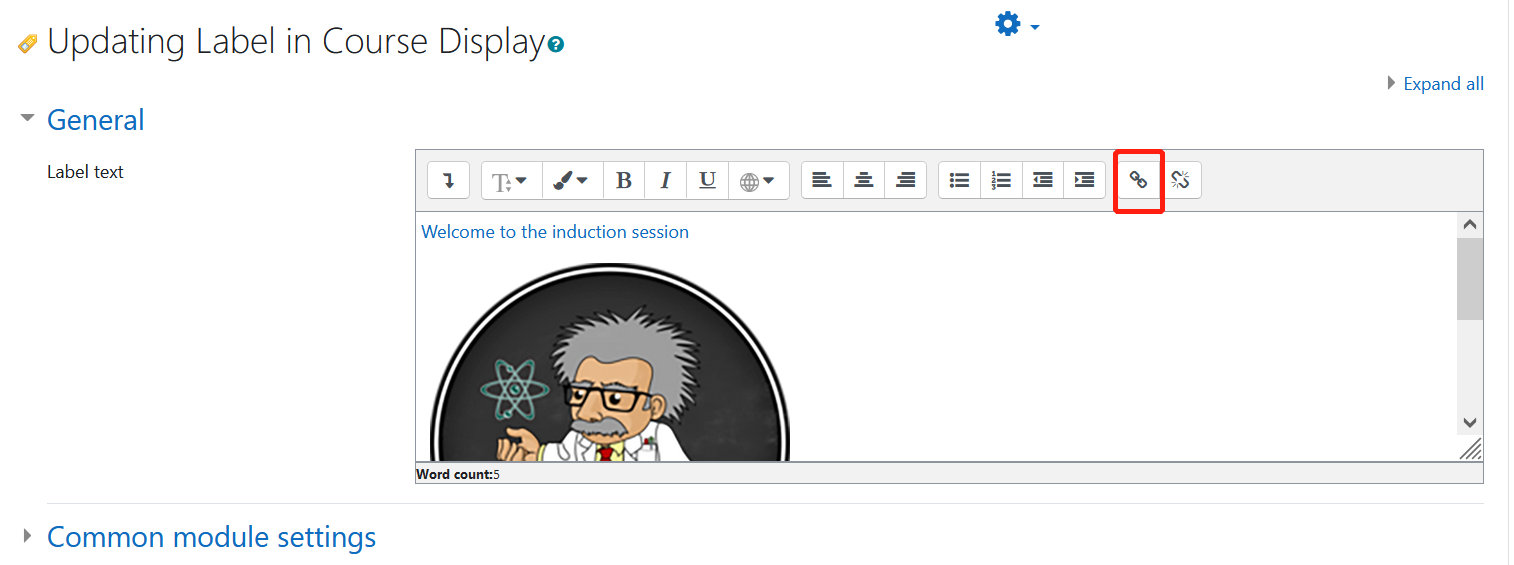The image size is (1514, 565).
Task: Apply underline formatting
Action: point(707,181)
